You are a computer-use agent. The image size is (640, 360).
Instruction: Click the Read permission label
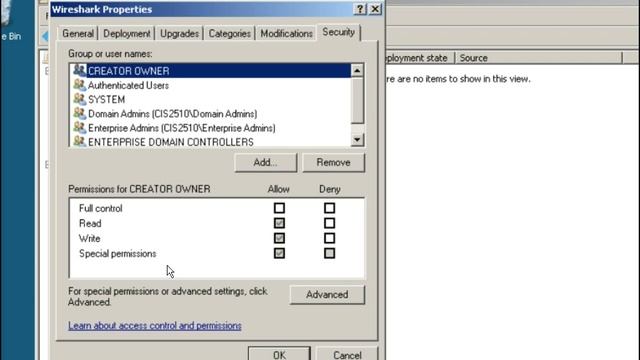(90, 224)
